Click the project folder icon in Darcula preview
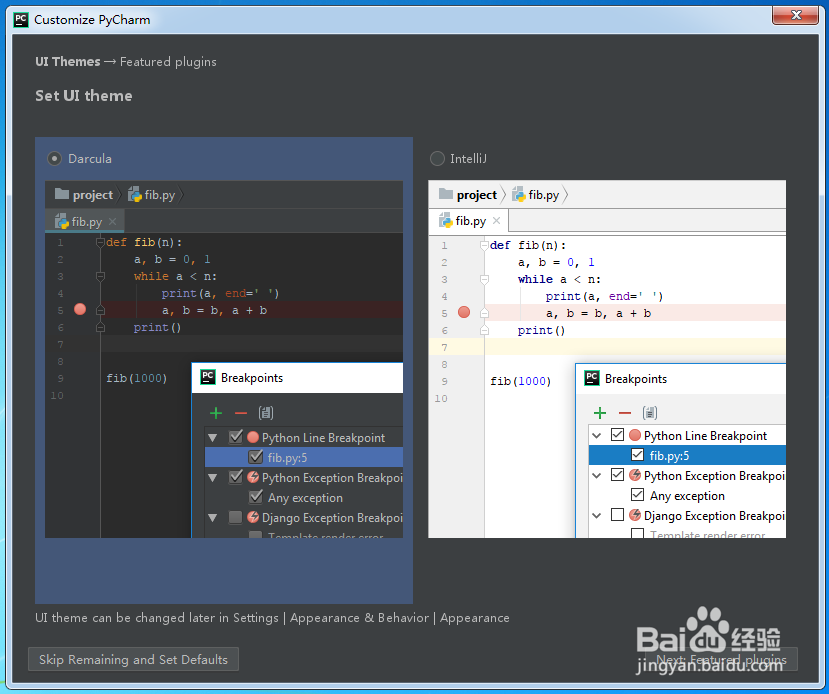829x694 pixels. tap(62, 194)
